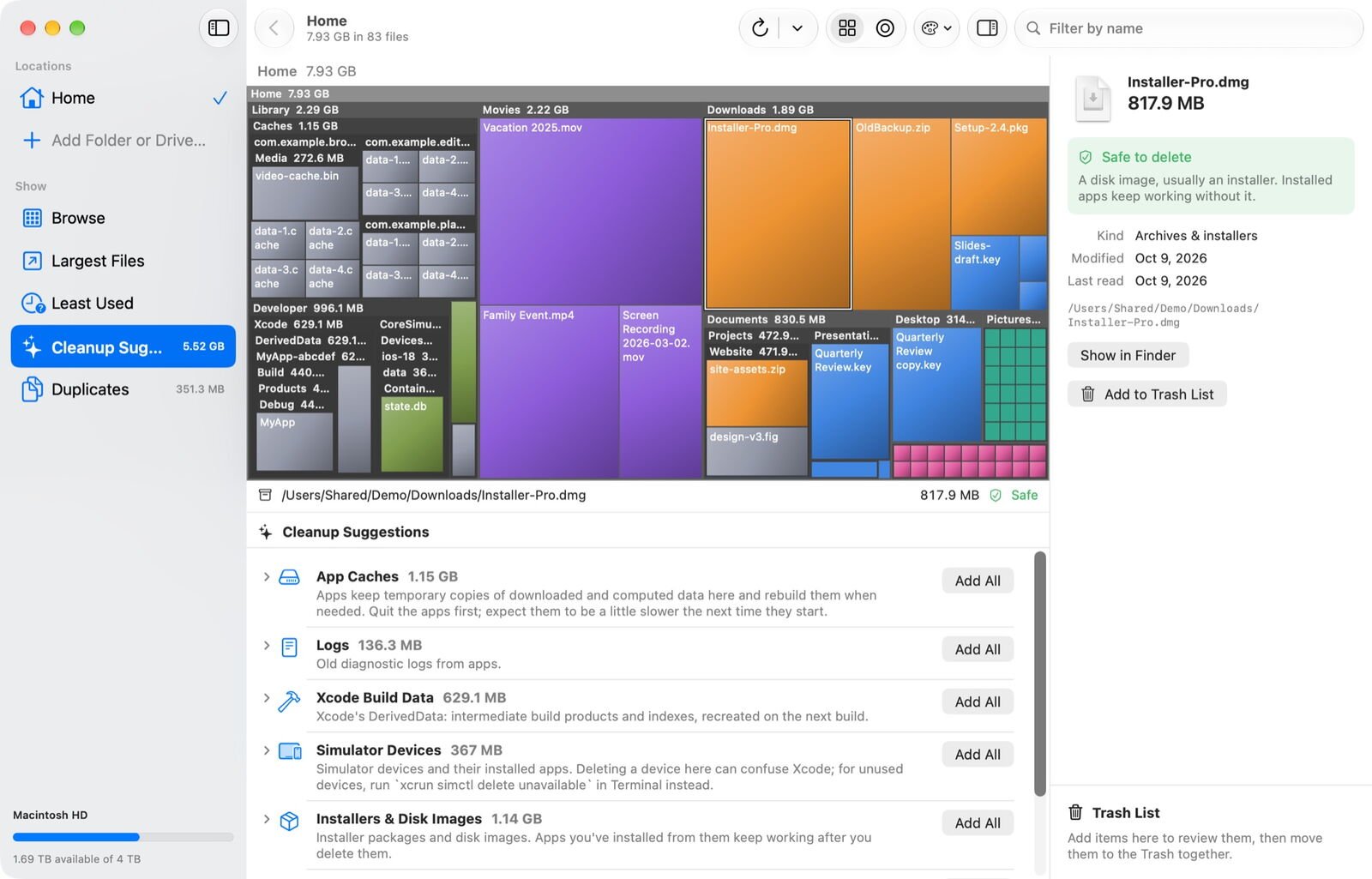Open the rescan options dropdown arrow

797,28
